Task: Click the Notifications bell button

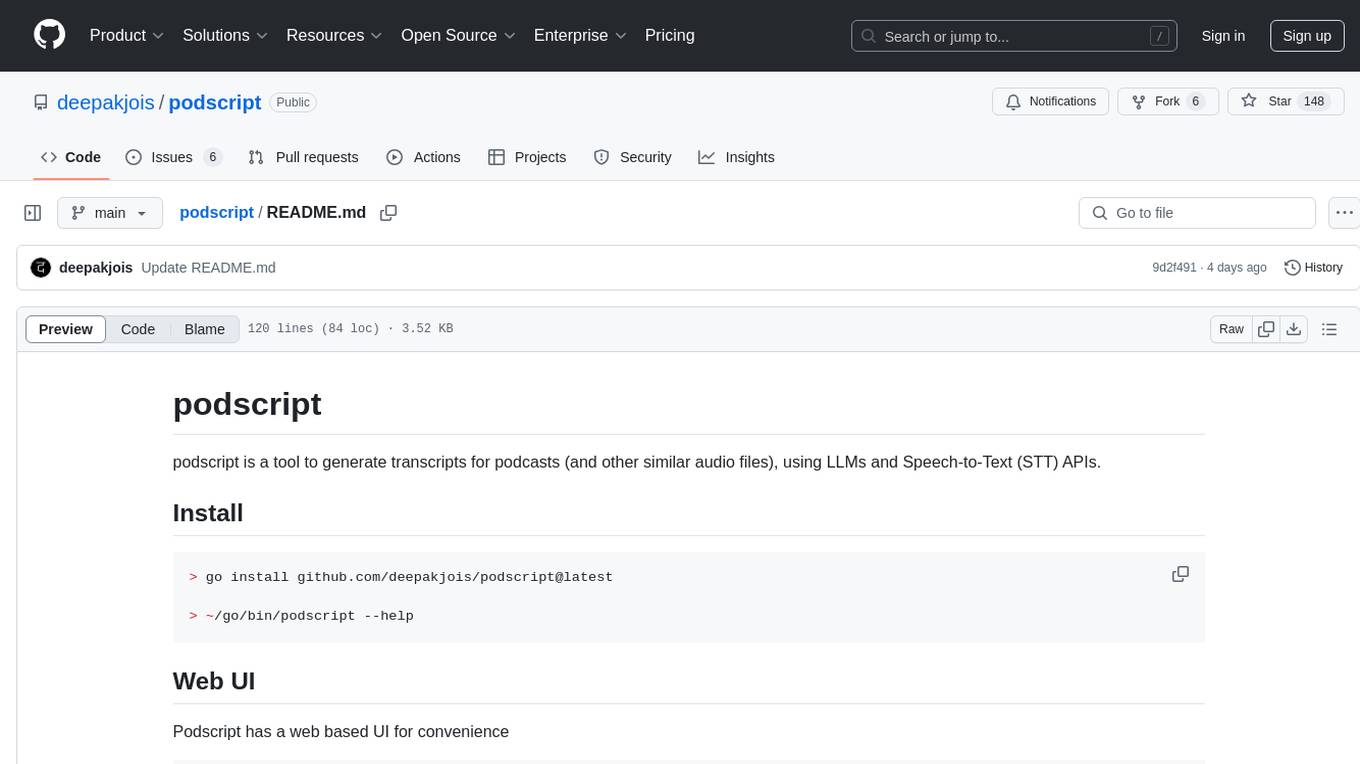Action: [1051, 101]
